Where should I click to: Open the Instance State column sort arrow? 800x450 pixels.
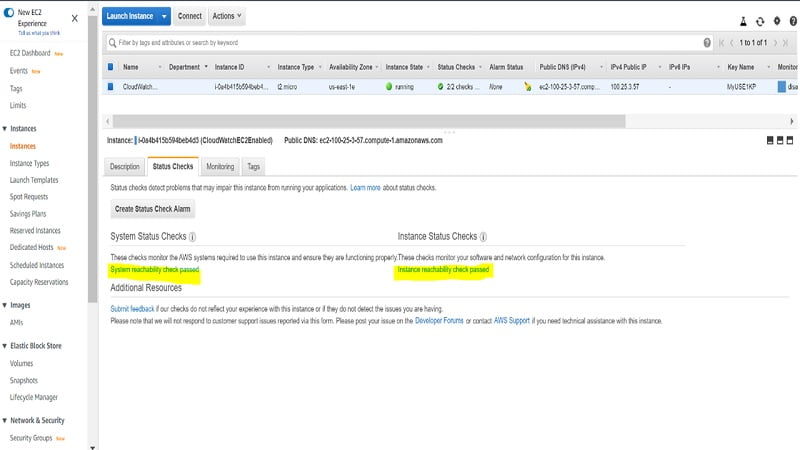click(428, 67)
